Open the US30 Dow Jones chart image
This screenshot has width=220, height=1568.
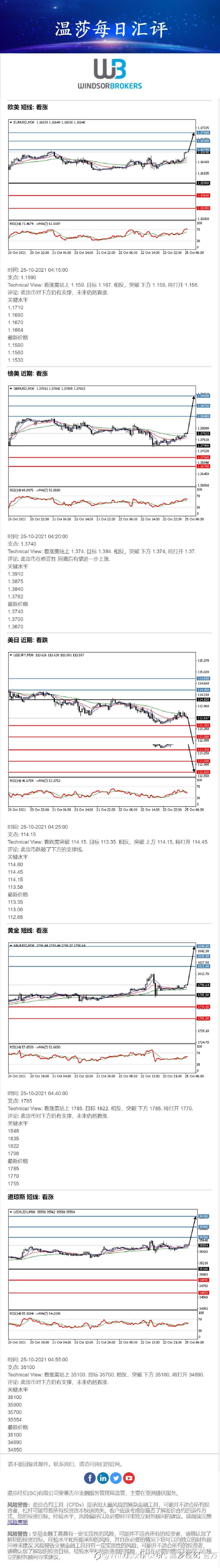point(110,1277)
